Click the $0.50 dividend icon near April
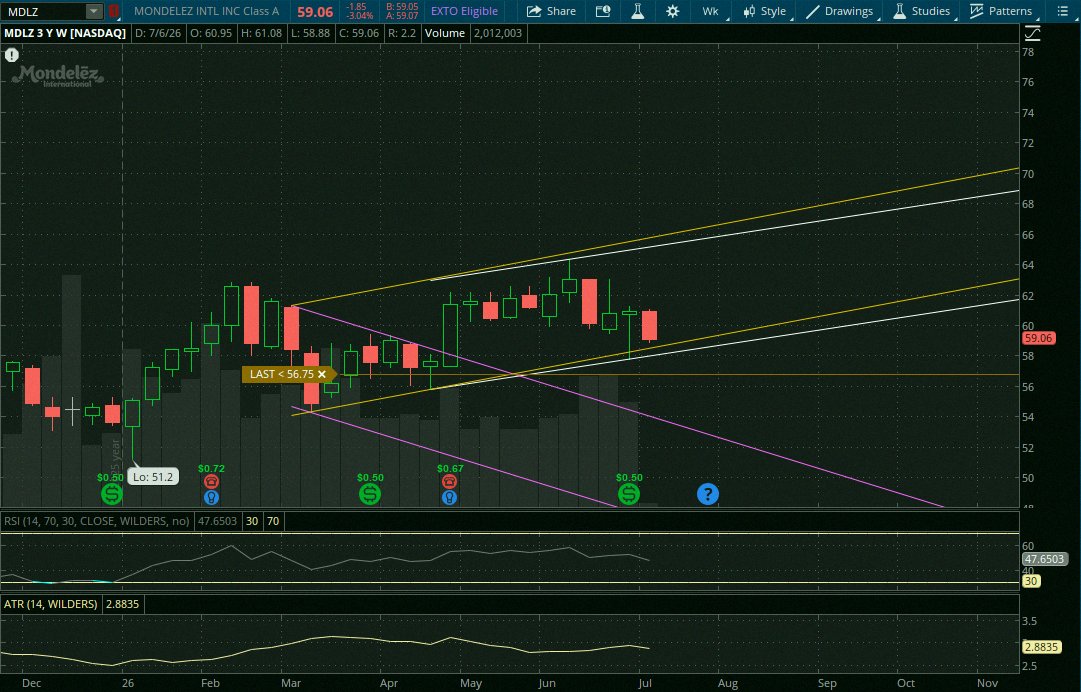The image size is (1081, 692). tap(370, 493)
